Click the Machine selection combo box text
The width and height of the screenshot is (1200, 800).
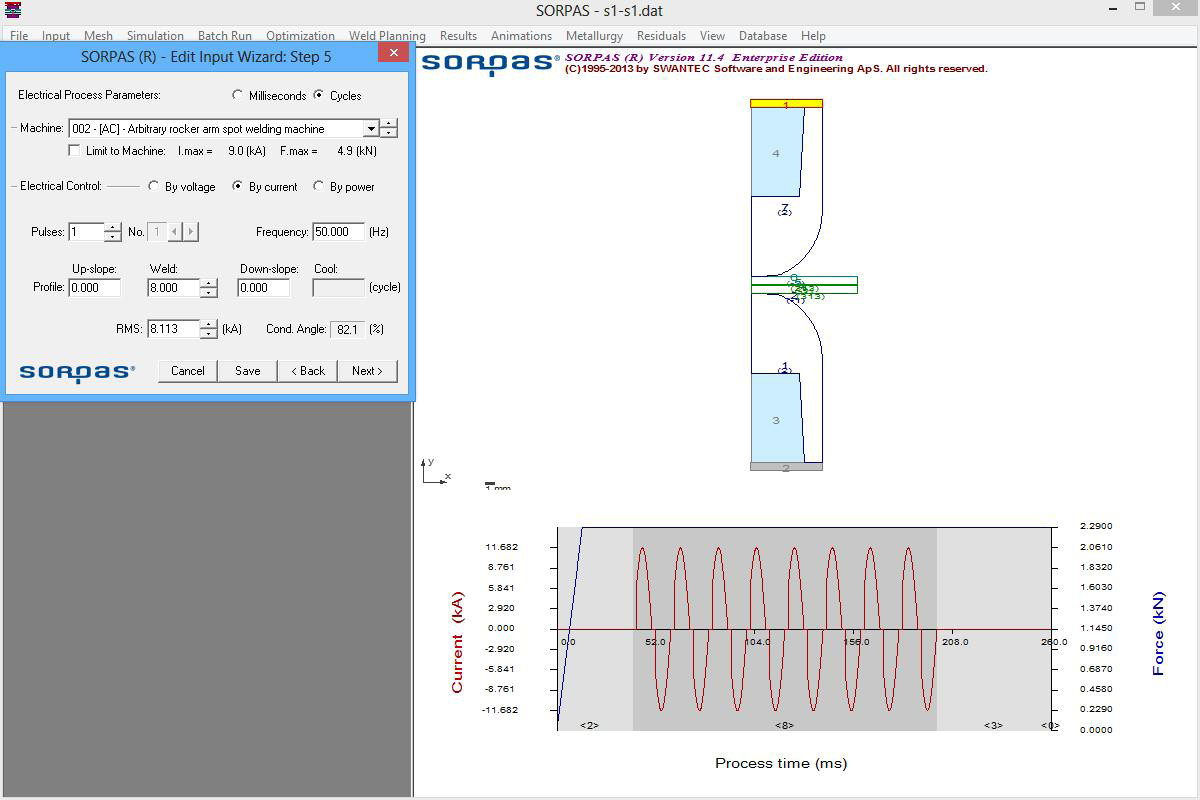pos(216,129)
